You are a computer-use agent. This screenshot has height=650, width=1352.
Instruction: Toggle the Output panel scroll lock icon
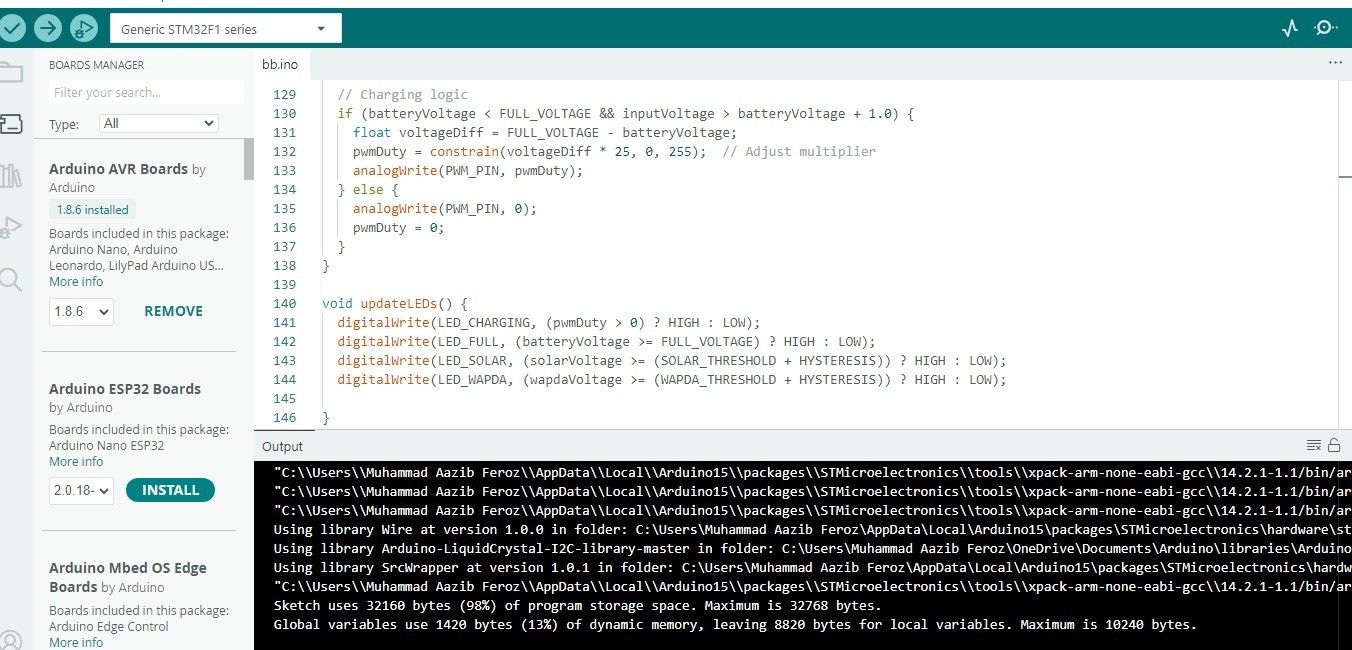click(x=1334, y=446)
